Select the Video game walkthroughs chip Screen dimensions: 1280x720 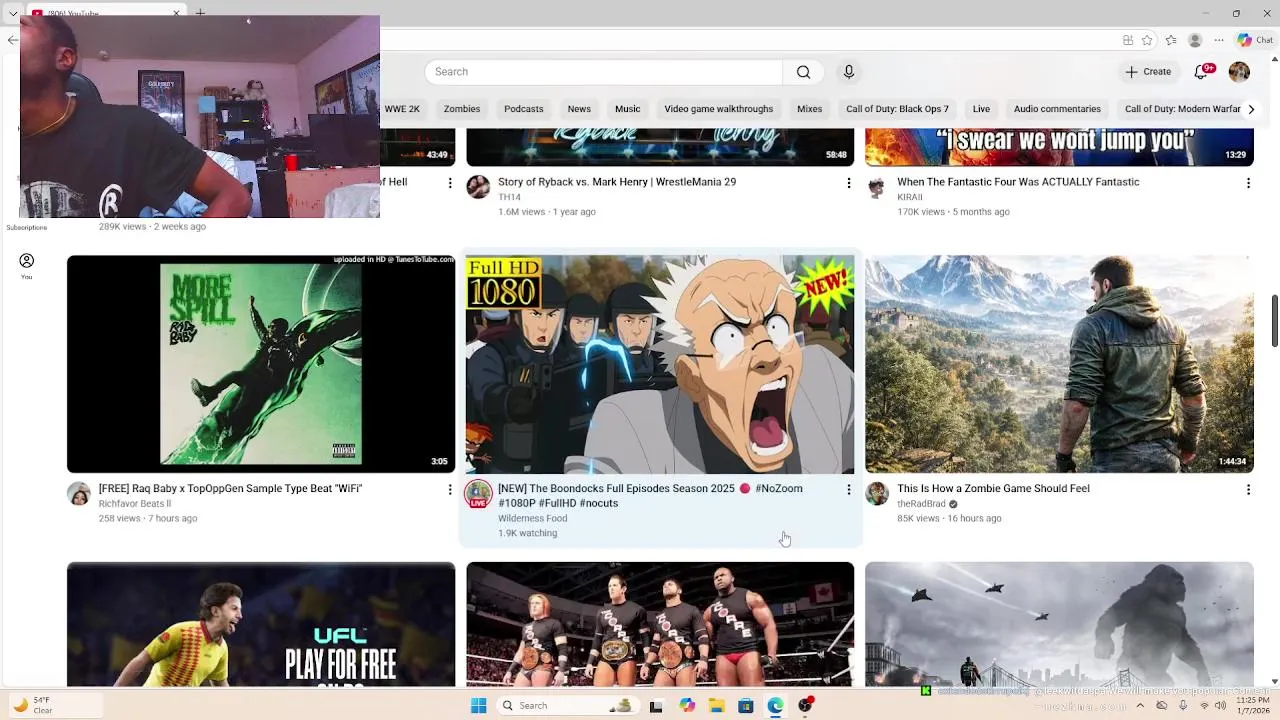point(719,109)
